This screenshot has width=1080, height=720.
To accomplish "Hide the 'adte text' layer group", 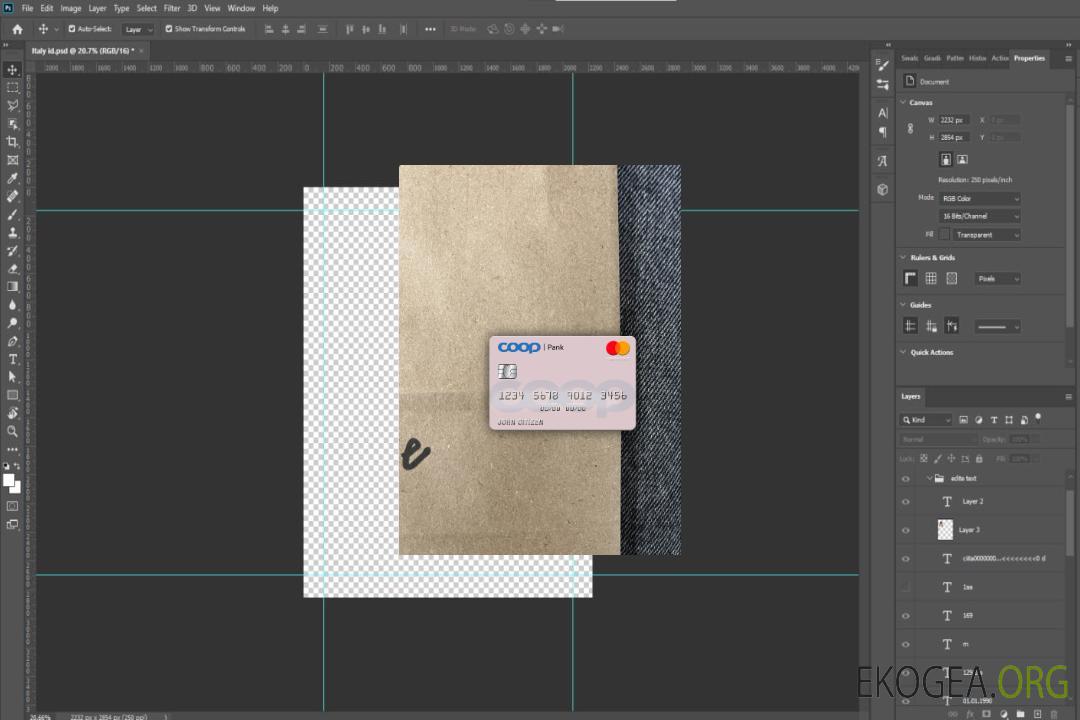I will click(x=906, y=479).
